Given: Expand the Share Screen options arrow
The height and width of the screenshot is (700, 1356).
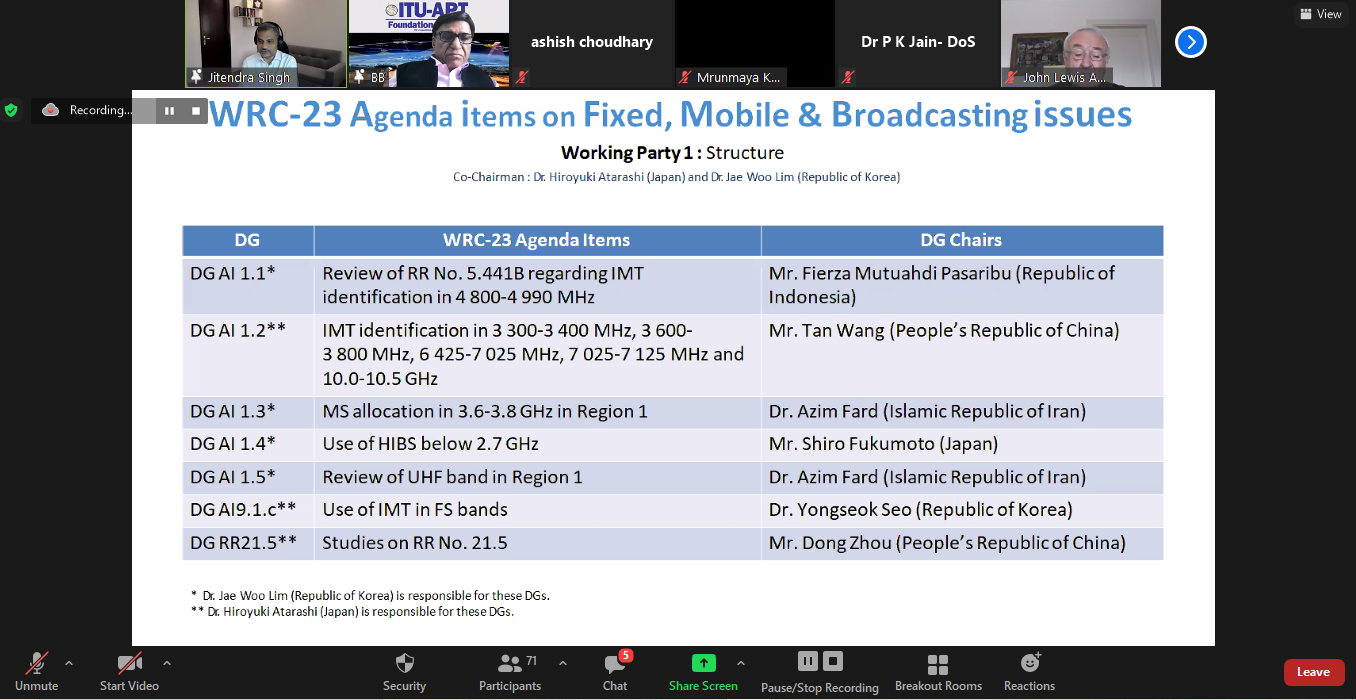Looking at the screenshot, I should [x=740, y=662].
